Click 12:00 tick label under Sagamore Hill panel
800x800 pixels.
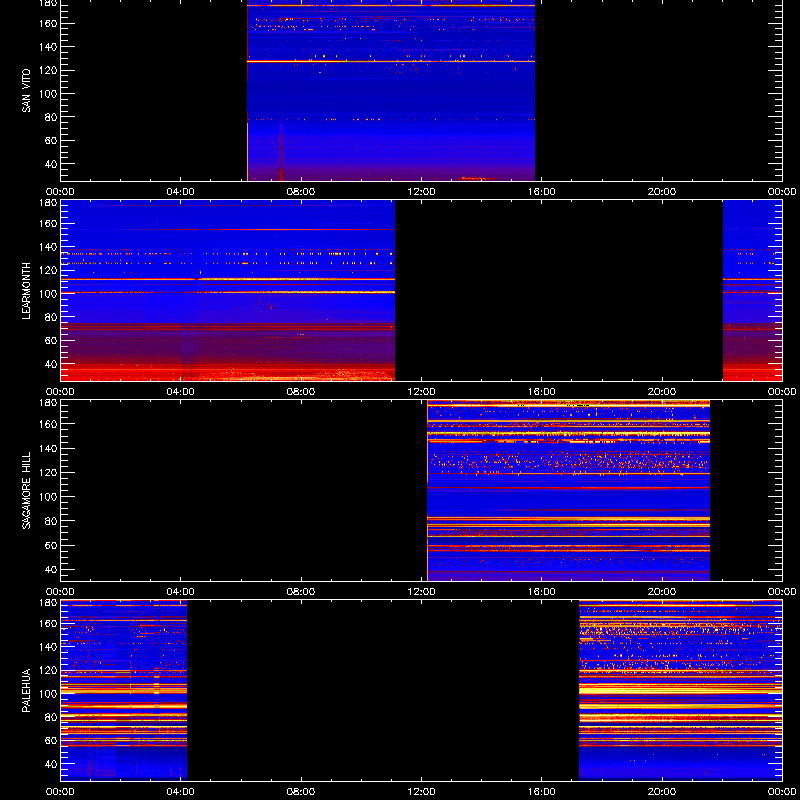[x=421, y=592]
